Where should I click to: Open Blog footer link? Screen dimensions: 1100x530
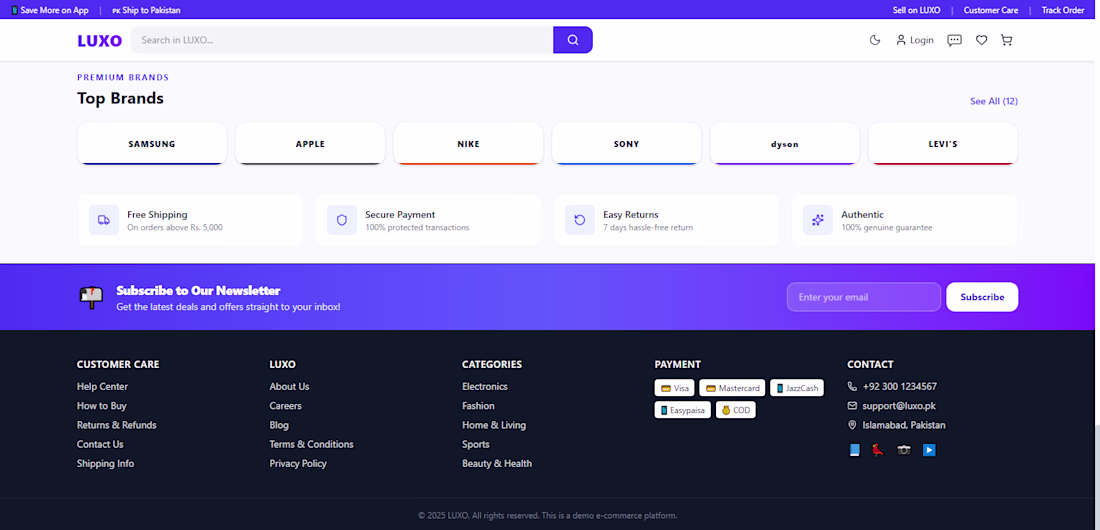point(279,425)
